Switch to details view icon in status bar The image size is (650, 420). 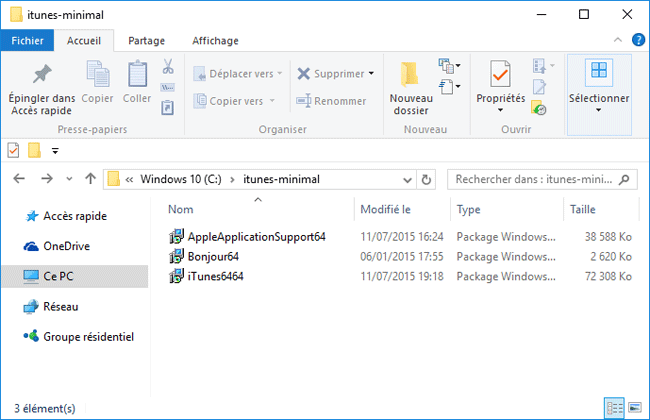point(614,408)
